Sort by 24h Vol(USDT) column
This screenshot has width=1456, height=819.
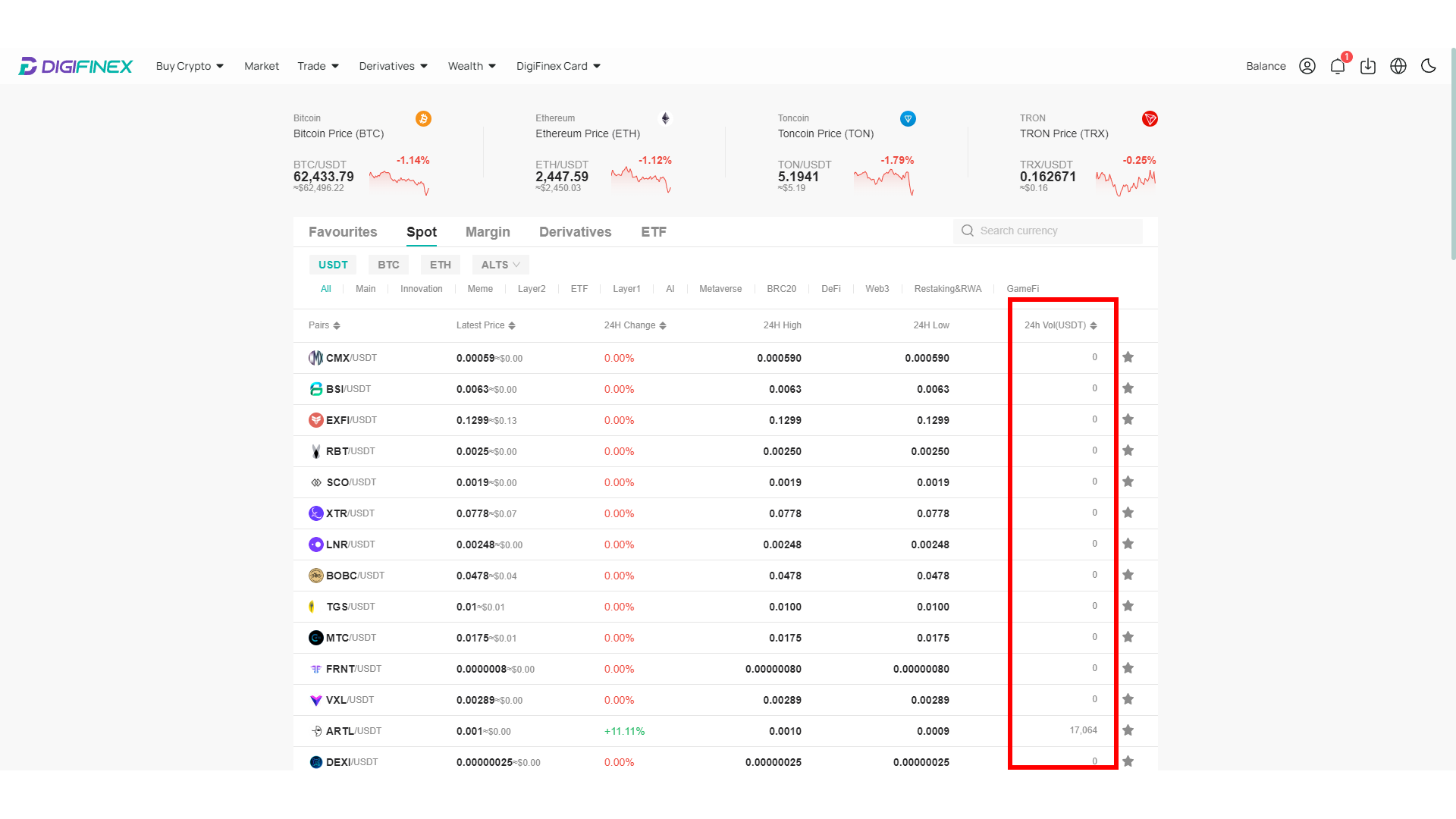point(1061,325)
